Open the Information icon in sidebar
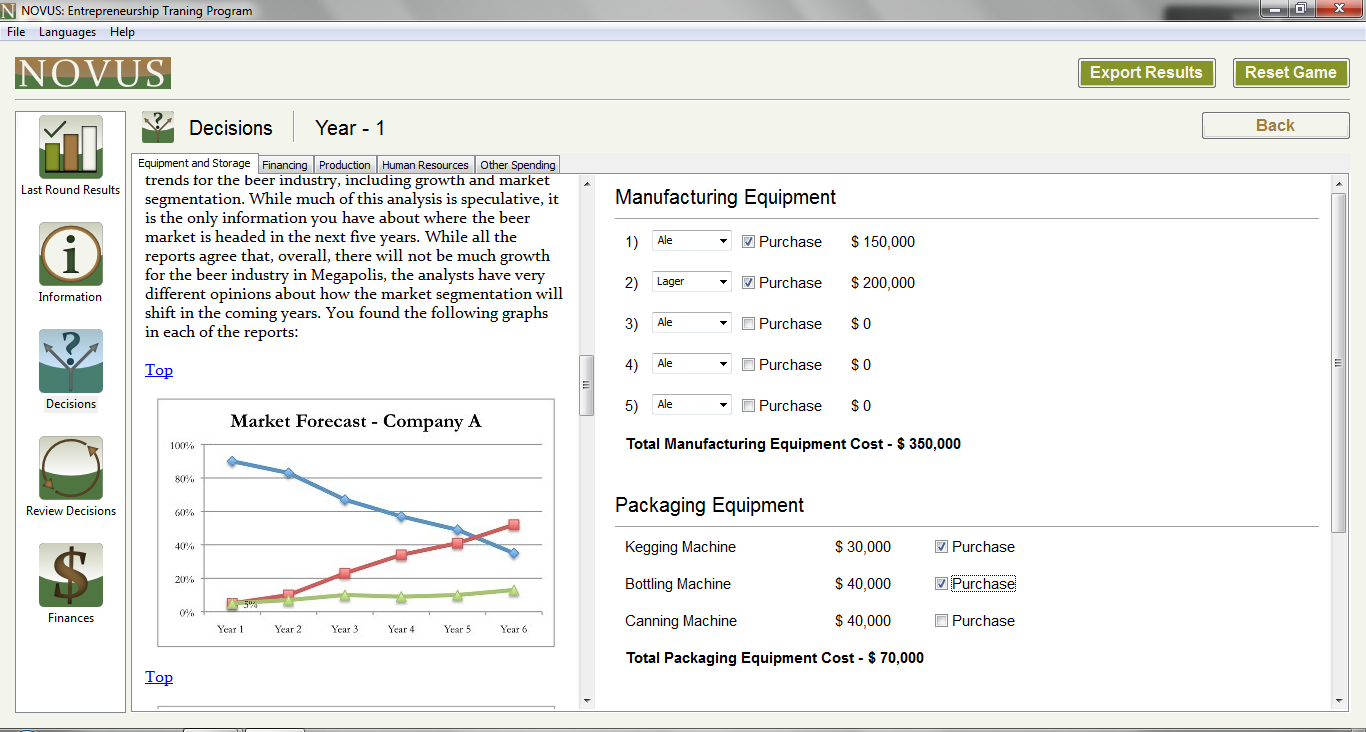1366x732 pixels. [x=71, y=254]
